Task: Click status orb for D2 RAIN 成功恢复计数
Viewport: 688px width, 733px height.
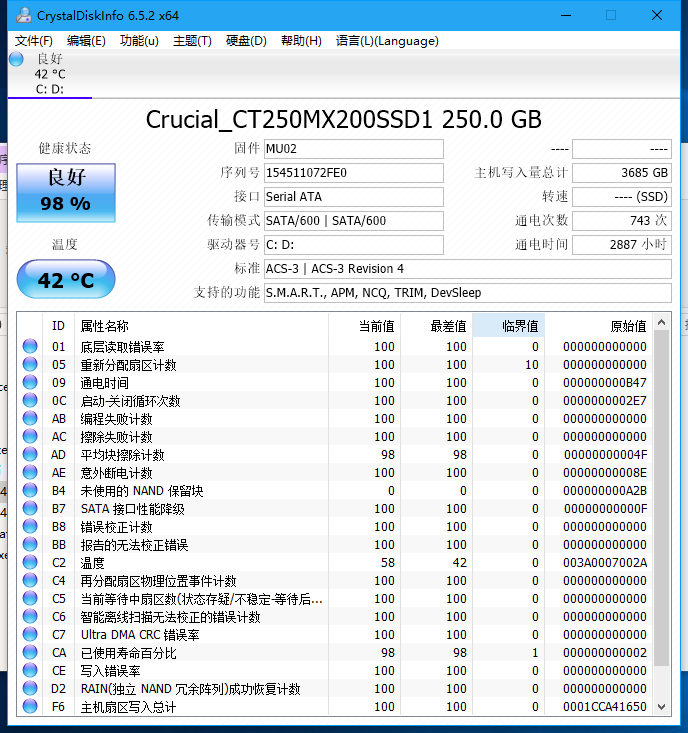Action: click(x=30, y=688)
